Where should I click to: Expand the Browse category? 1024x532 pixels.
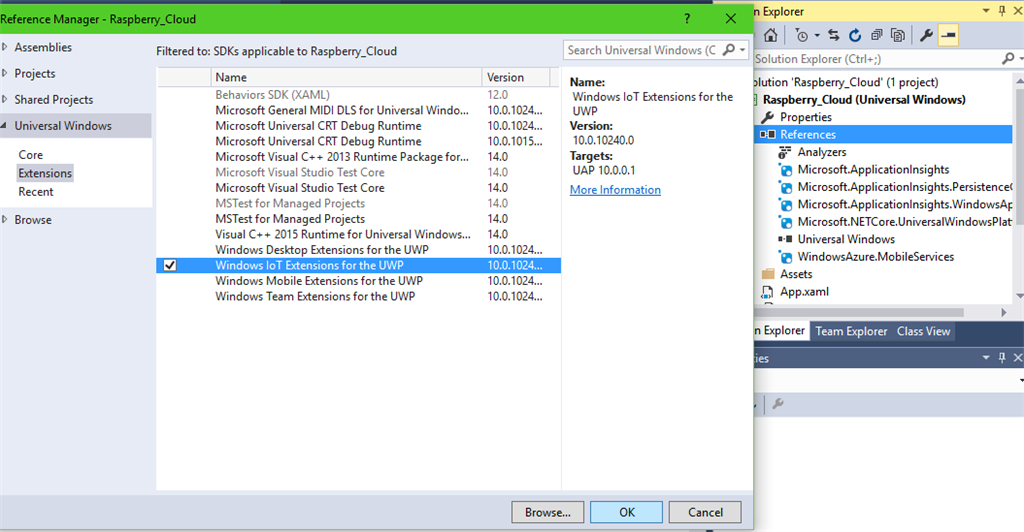pos(5,219)
